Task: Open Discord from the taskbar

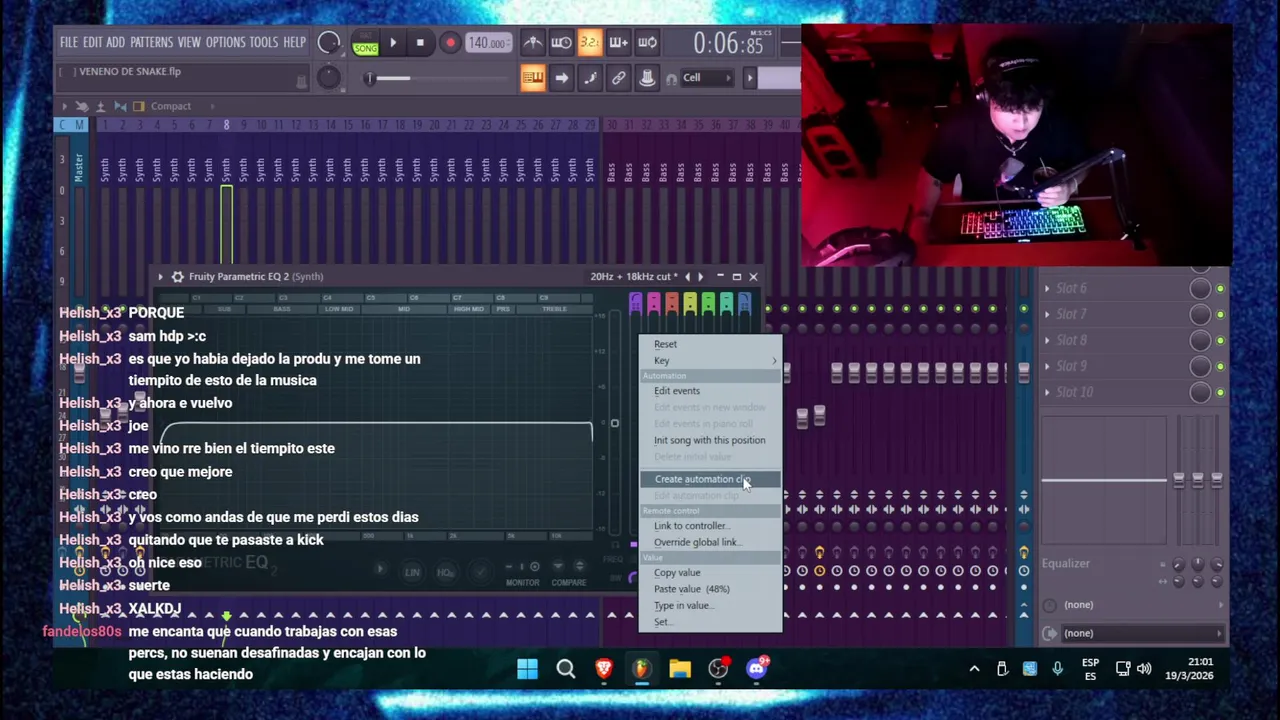Action: [x=757, y=669]
